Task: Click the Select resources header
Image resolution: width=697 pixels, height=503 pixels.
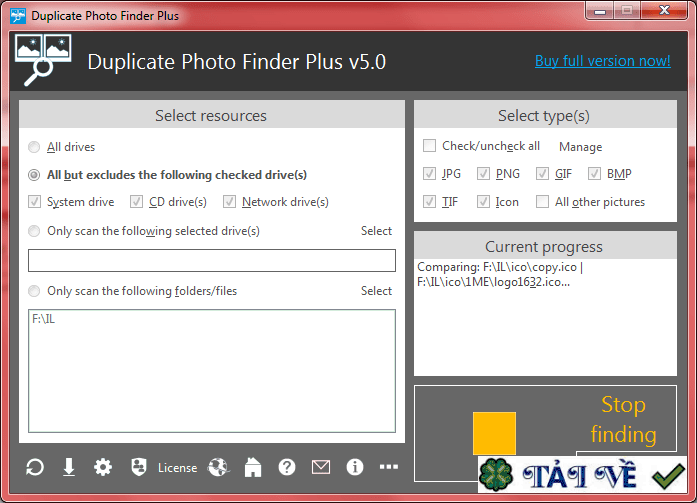Action: tap(212, 116)
